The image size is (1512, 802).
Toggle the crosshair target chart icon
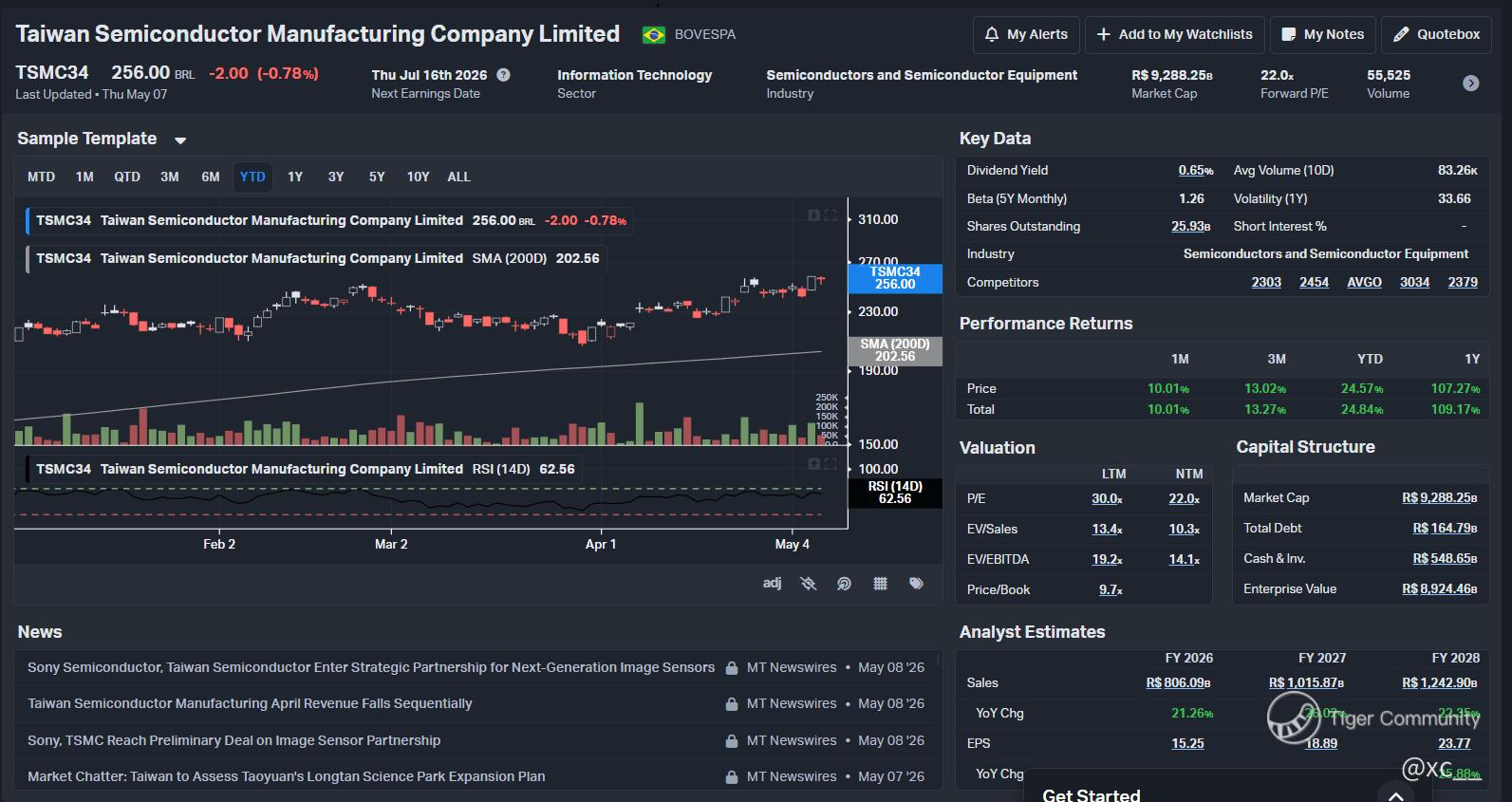tap(844, 584)
